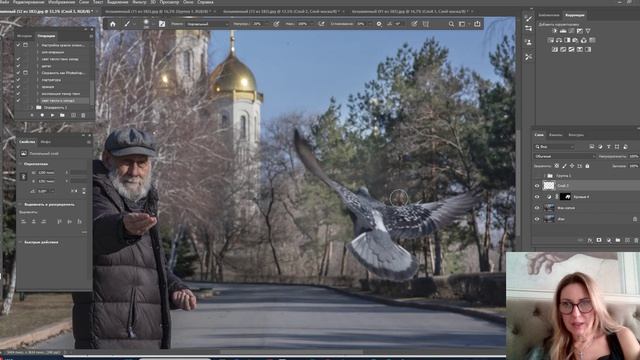This screenshot has width=640, height=360.
Task: Open the Справка menu
Action: [x=205, y=2]
